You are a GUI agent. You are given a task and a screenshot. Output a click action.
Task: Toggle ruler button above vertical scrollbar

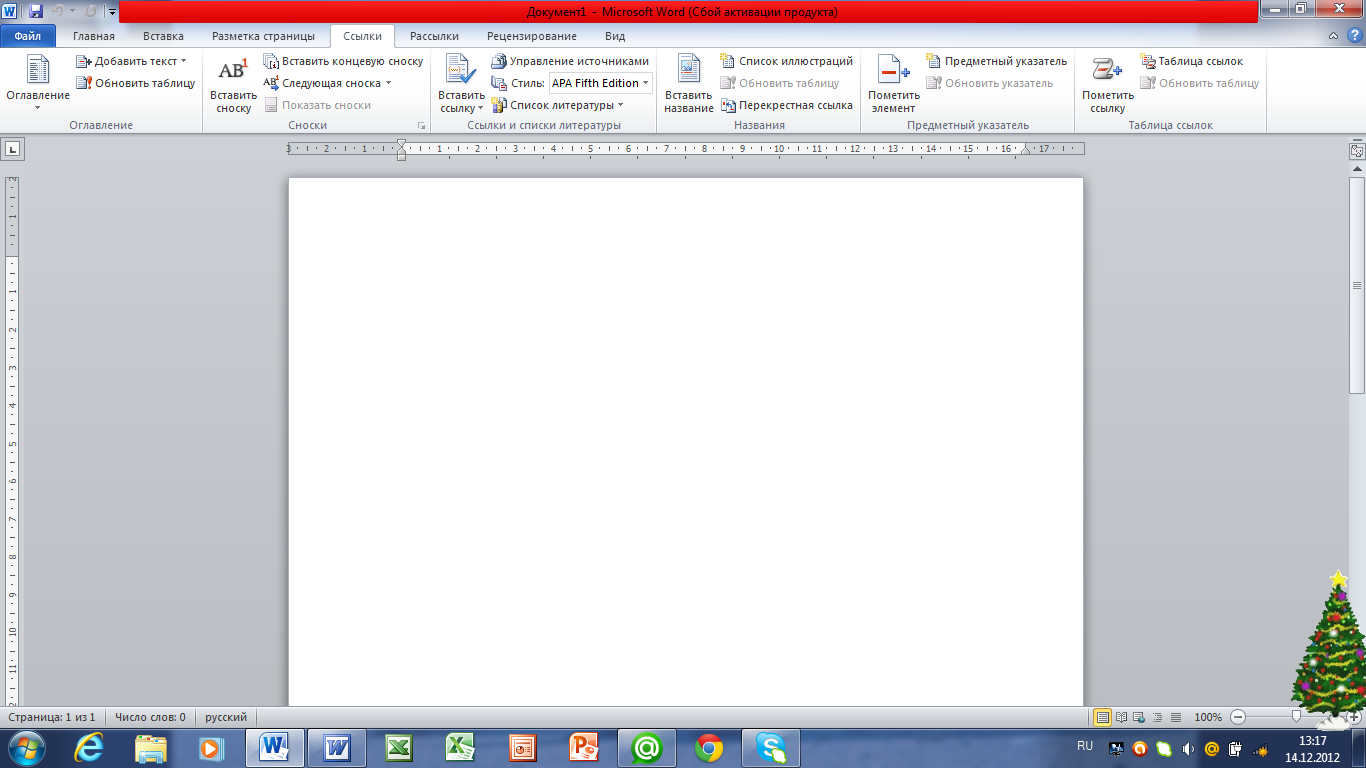(x=1357, y=150)
